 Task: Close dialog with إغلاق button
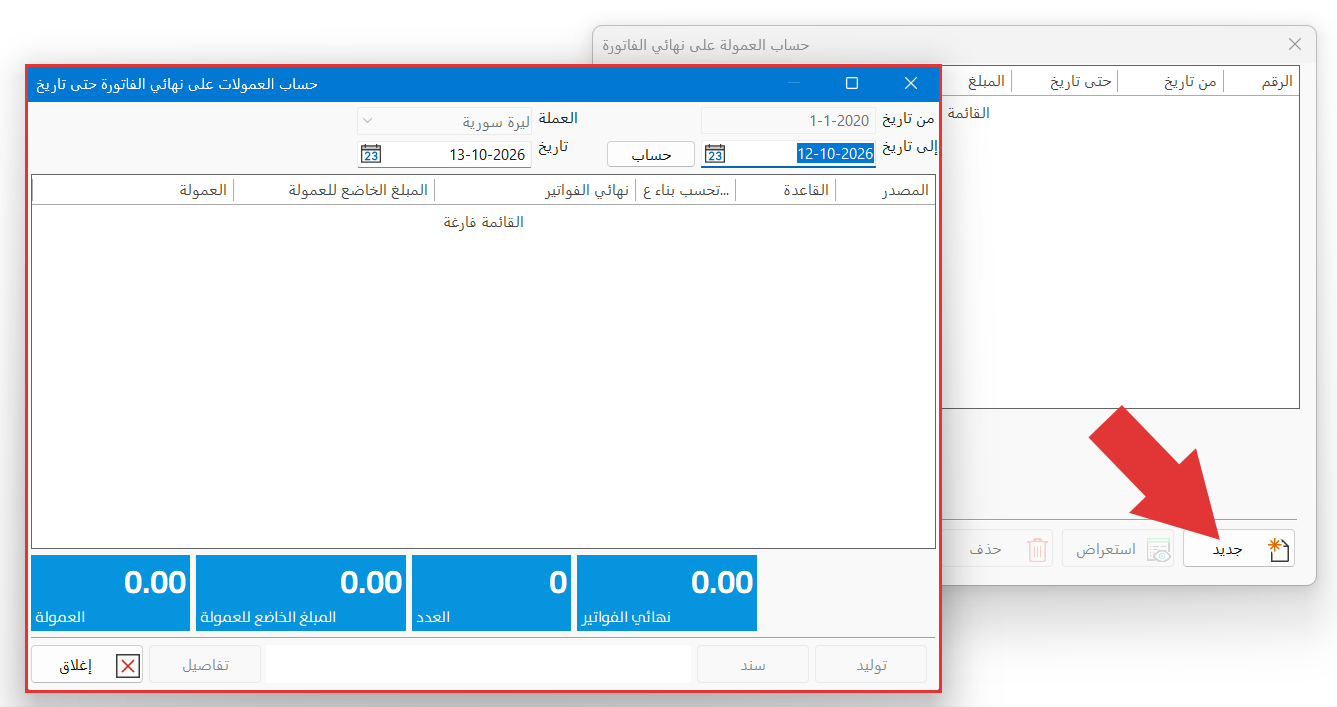[x=87, y=664]
